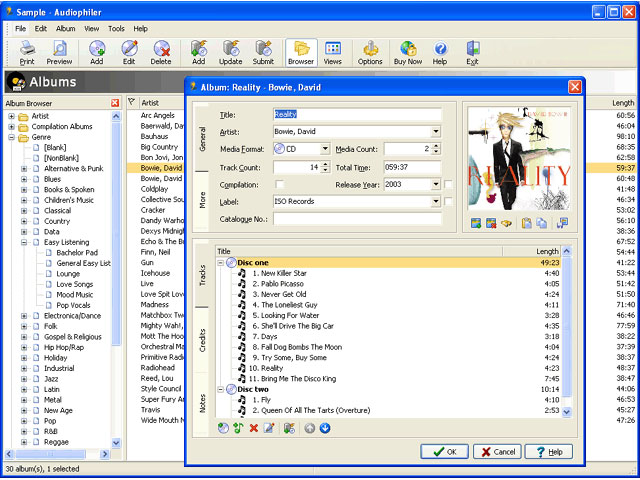This screenshot has width=640, height=480.
Task: Copy cover image with the copy icon
Action: click(x=542, y=223)
